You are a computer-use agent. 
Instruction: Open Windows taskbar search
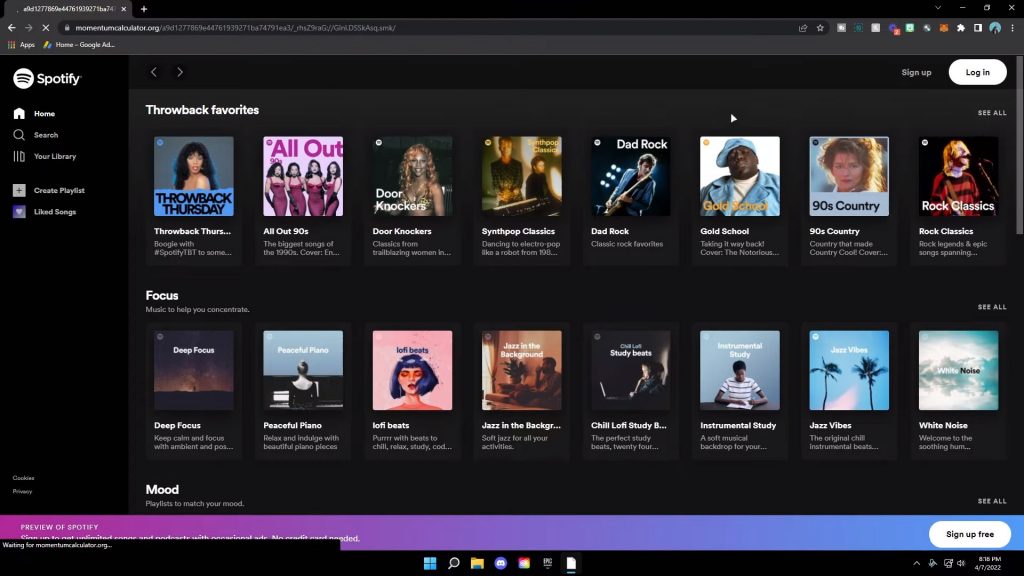454,564
